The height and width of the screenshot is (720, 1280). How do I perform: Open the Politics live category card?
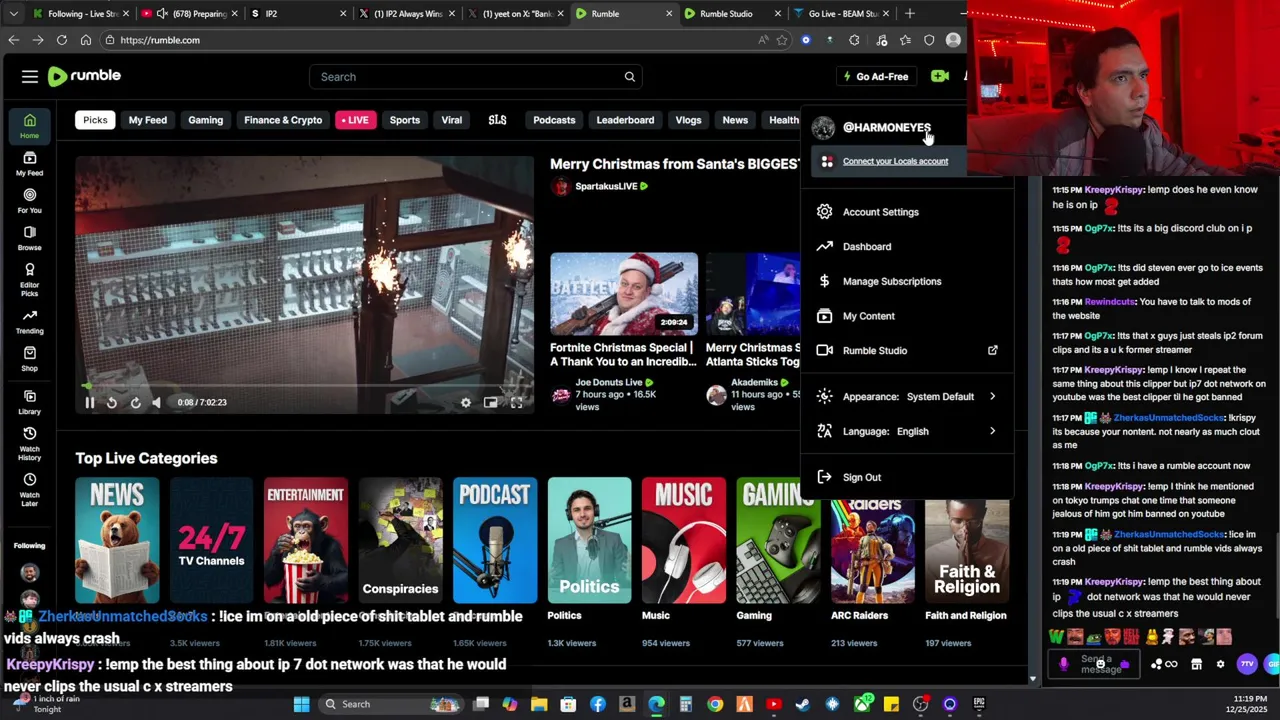coord(589,540)
